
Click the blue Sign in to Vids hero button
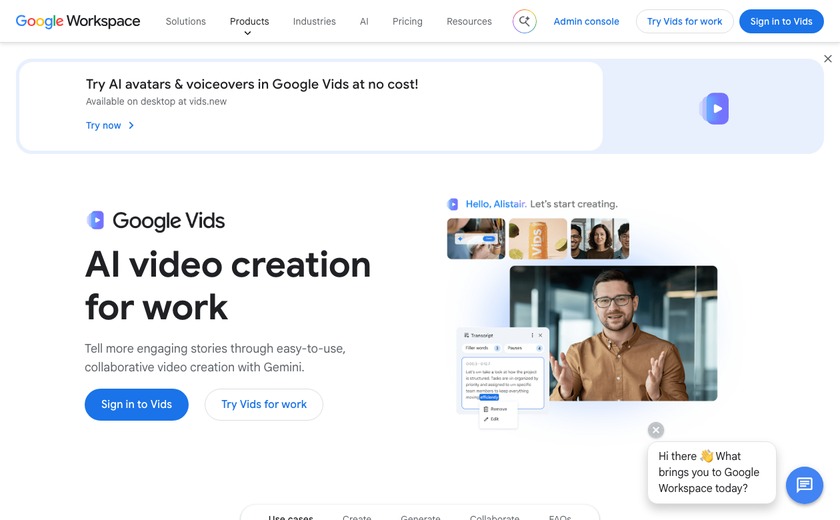pos(137,404)
